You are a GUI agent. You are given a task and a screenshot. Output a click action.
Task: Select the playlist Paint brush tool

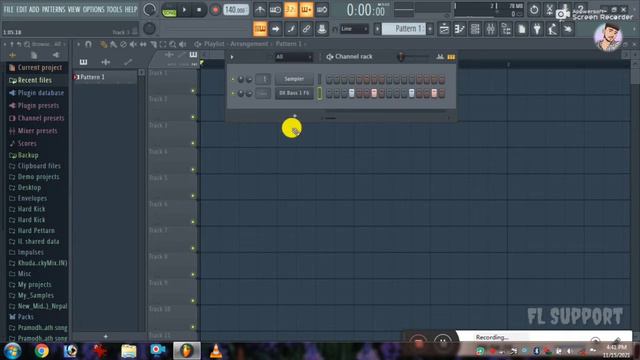pos(113,44)
